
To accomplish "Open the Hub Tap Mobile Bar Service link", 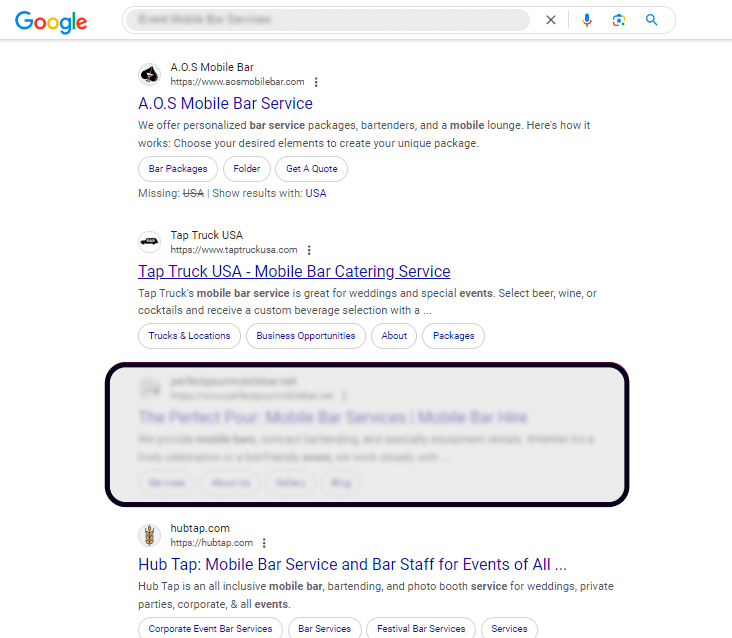I will point(352,565).
